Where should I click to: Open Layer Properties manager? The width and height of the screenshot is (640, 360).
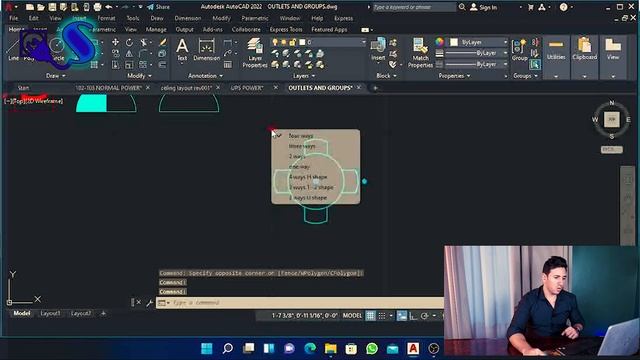pyautogui.click(x=255, y=53)
